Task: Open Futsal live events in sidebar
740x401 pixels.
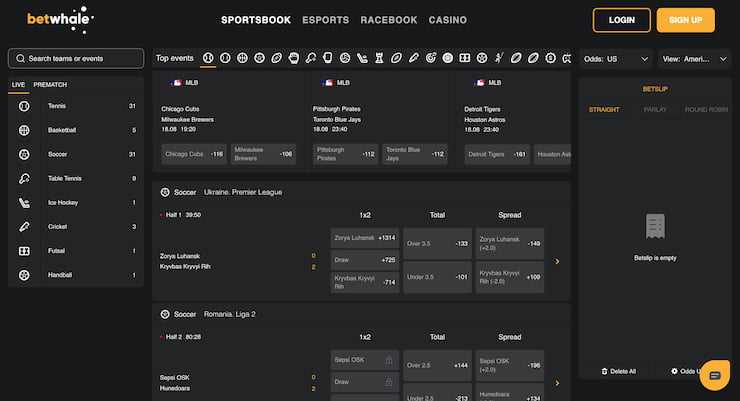Action: coord(76,251)
